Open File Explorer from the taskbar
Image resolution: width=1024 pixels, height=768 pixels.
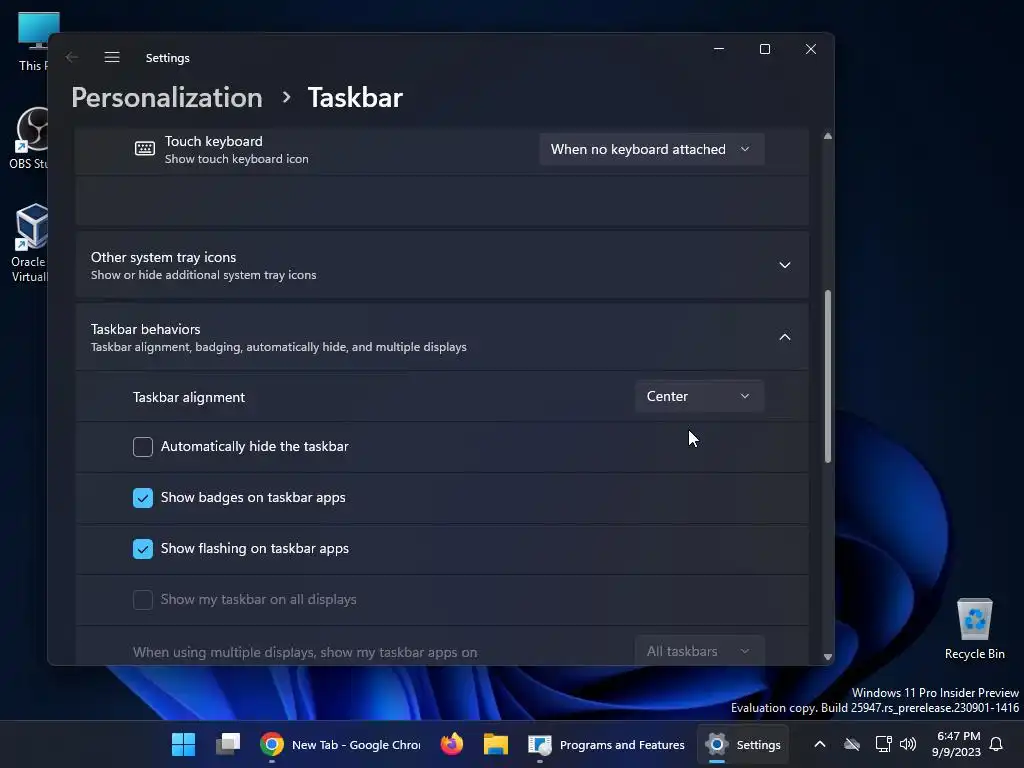(496, 744)
